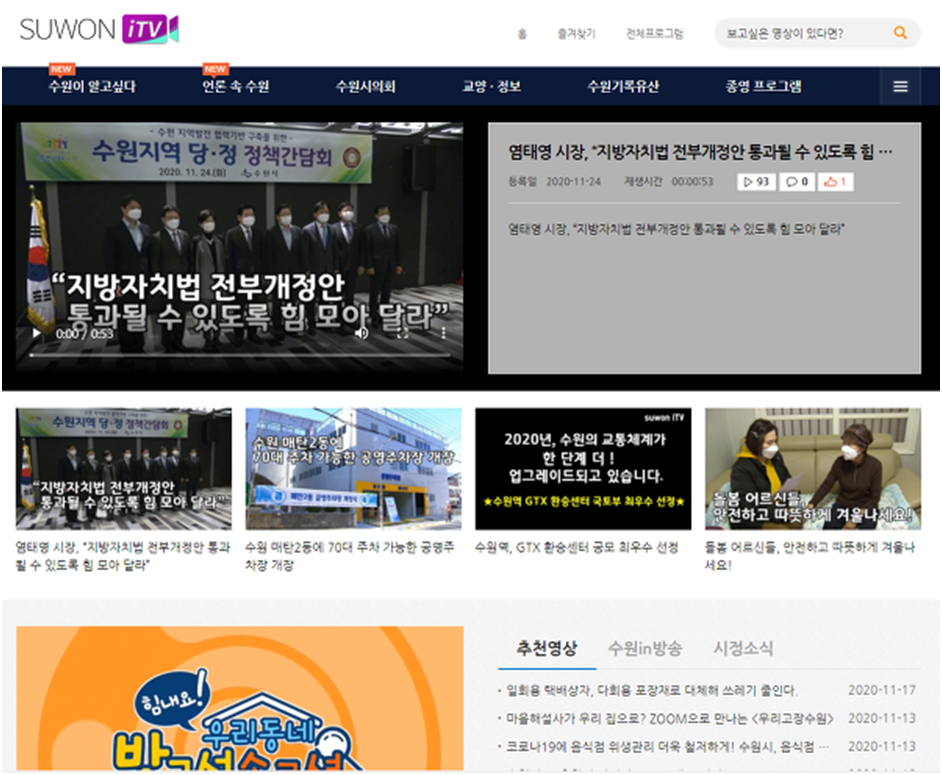This screenshot has width=942, height=775.
Task: Focus the 보고싶은 영상이 있다면? search field
Action: [805, 33]
